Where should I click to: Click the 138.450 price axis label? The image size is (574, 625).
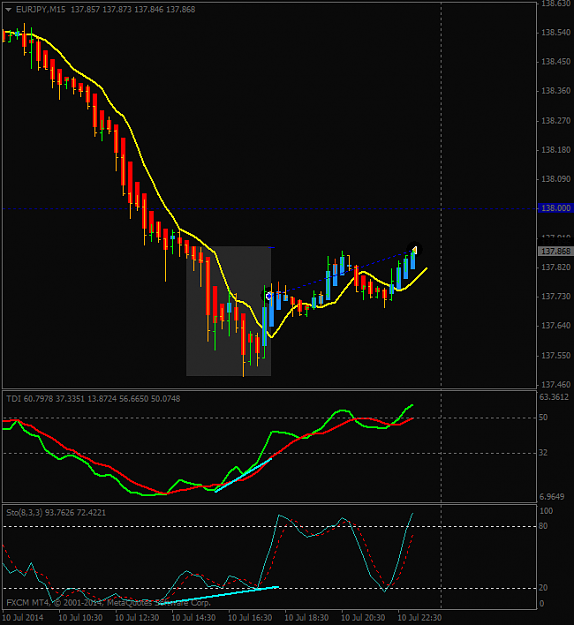click(556, 62)
